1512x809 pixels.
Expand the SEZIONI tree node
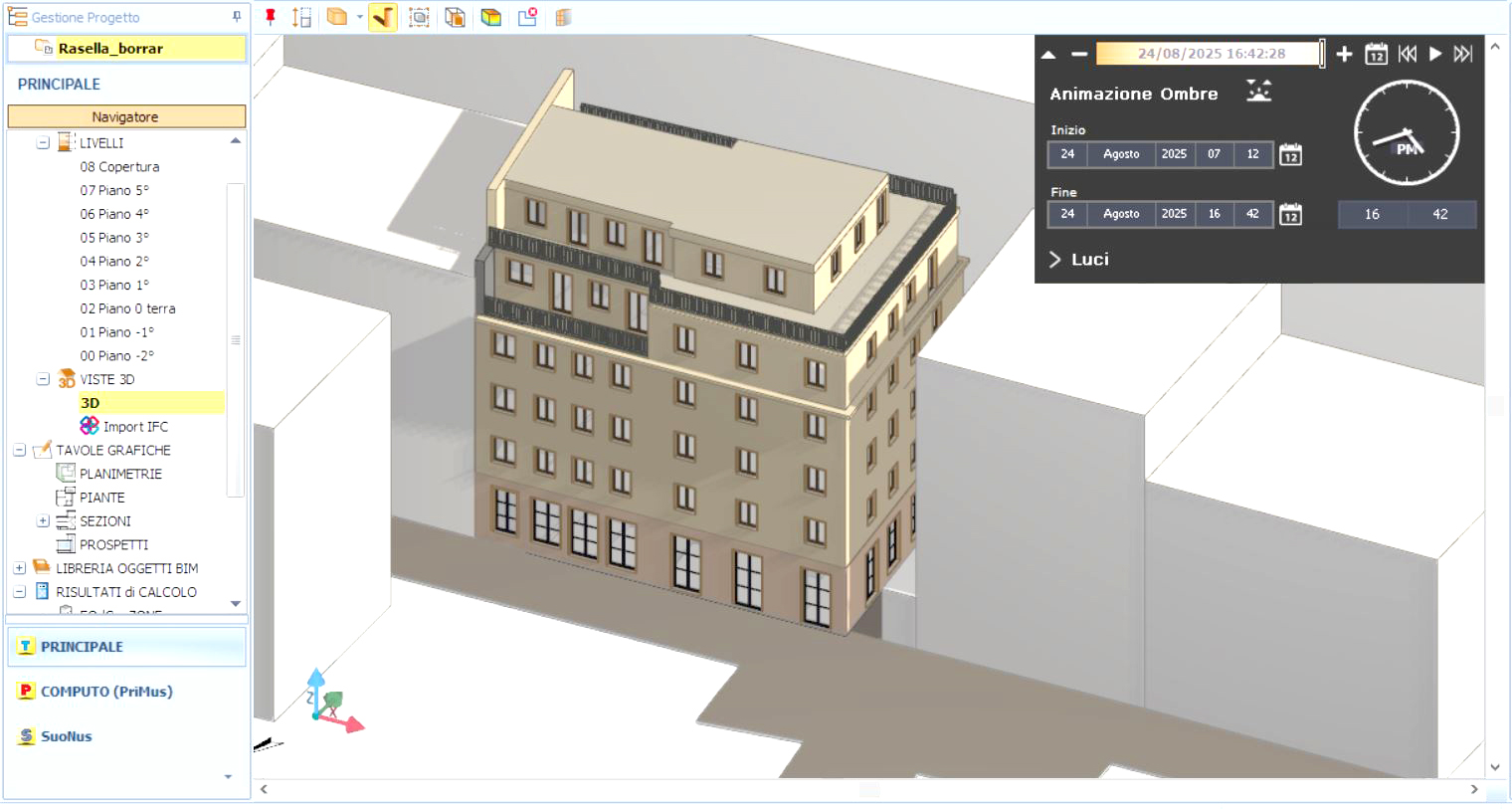coord(43,521)
